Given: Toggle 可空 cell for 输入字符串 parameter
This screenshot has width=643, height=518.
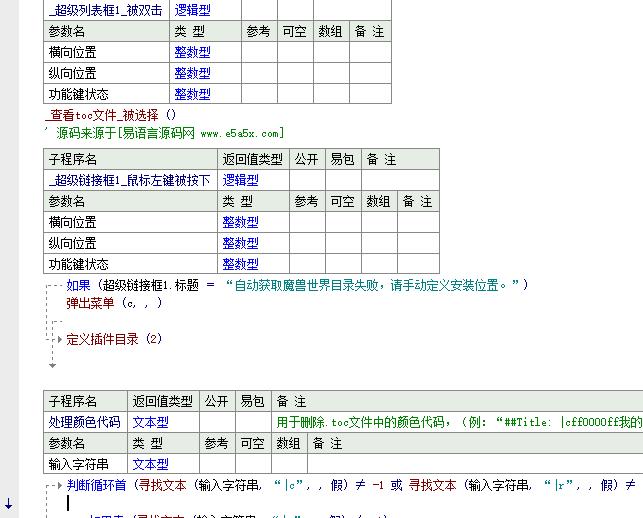Looking at the screenshot, I should pyautogui.click(x=253, y=464).
